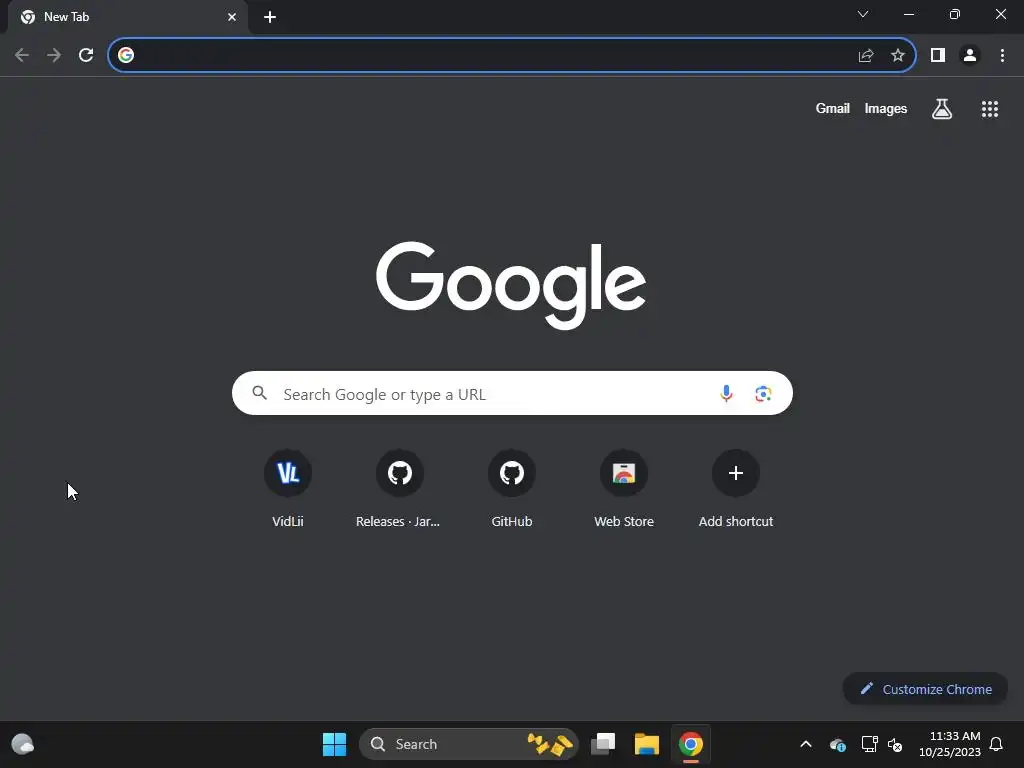Reload the page with refresh icon

86,56
